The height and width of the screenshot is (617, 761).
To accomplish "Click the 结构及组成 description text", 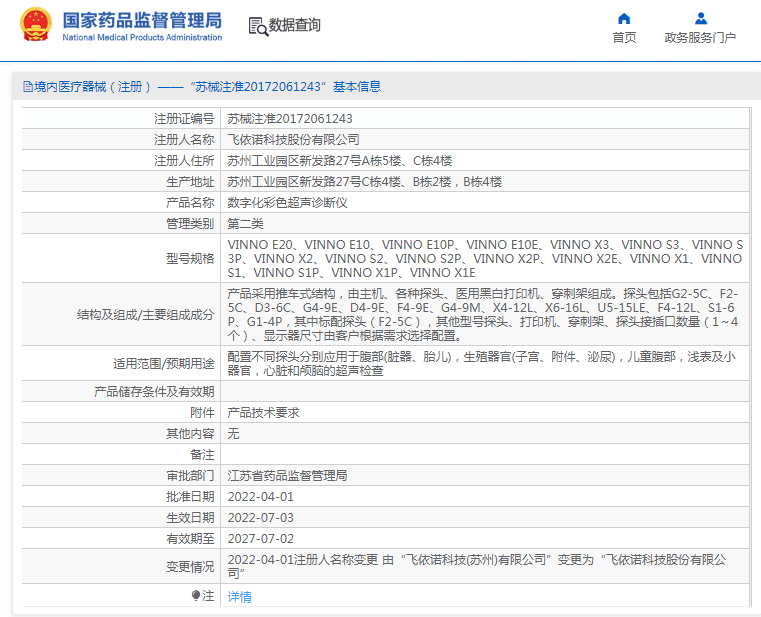I will (x=483, y=315).
